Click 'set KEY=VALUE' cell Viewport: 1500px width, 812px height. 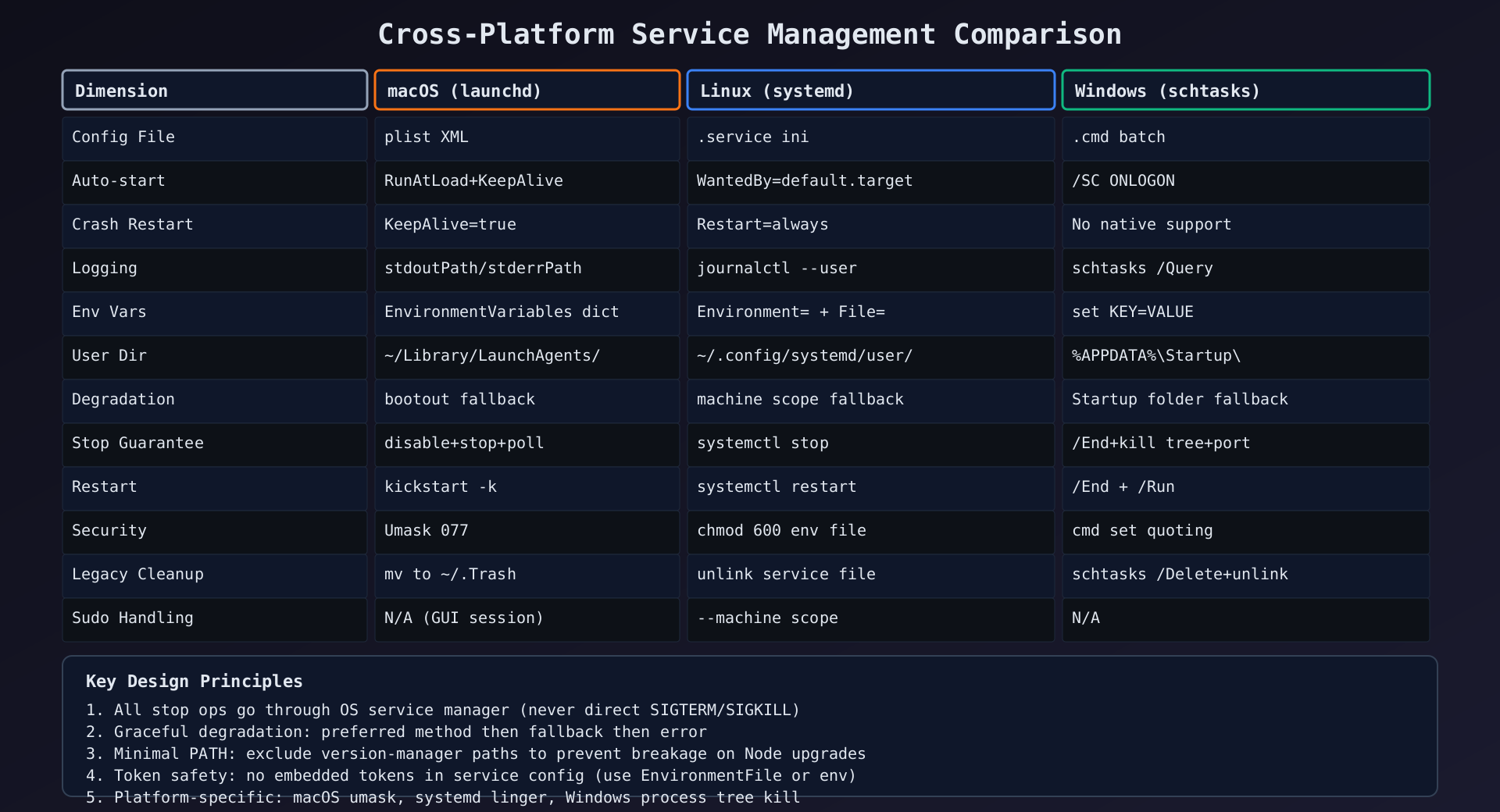(1246, 314)
